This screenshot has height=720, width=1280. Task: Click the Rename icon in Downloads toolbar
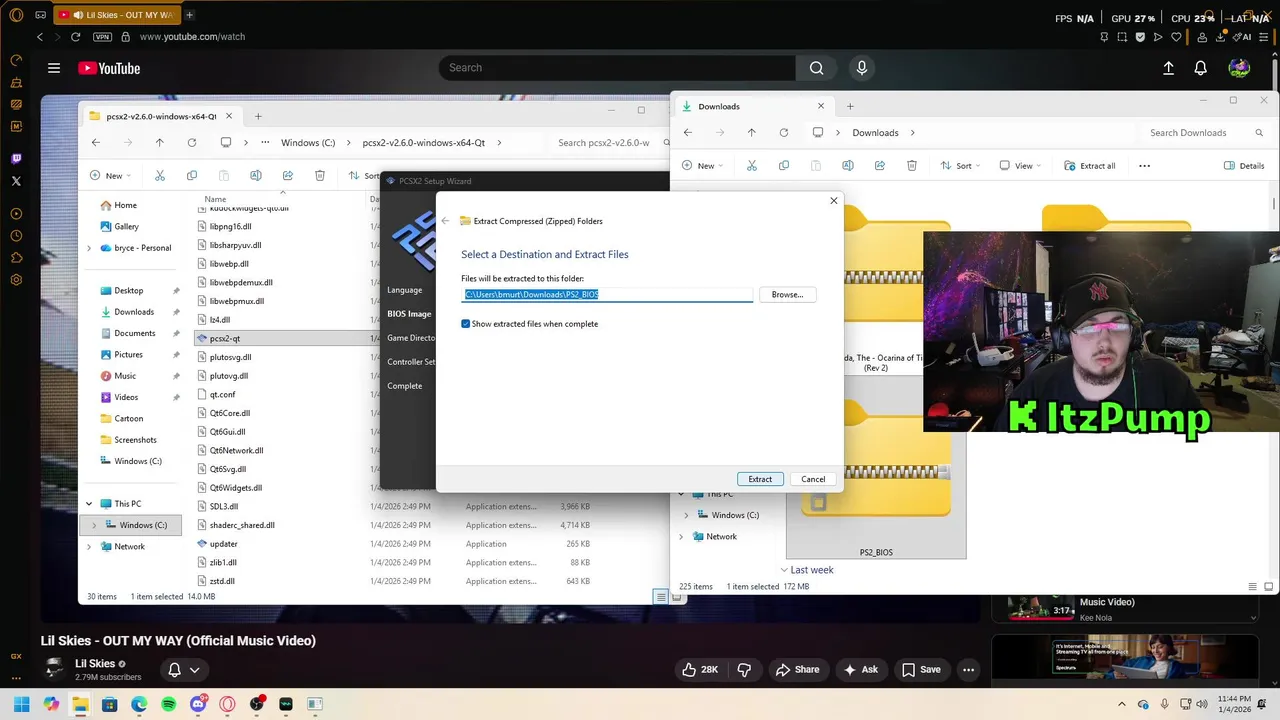click(848, 166)
